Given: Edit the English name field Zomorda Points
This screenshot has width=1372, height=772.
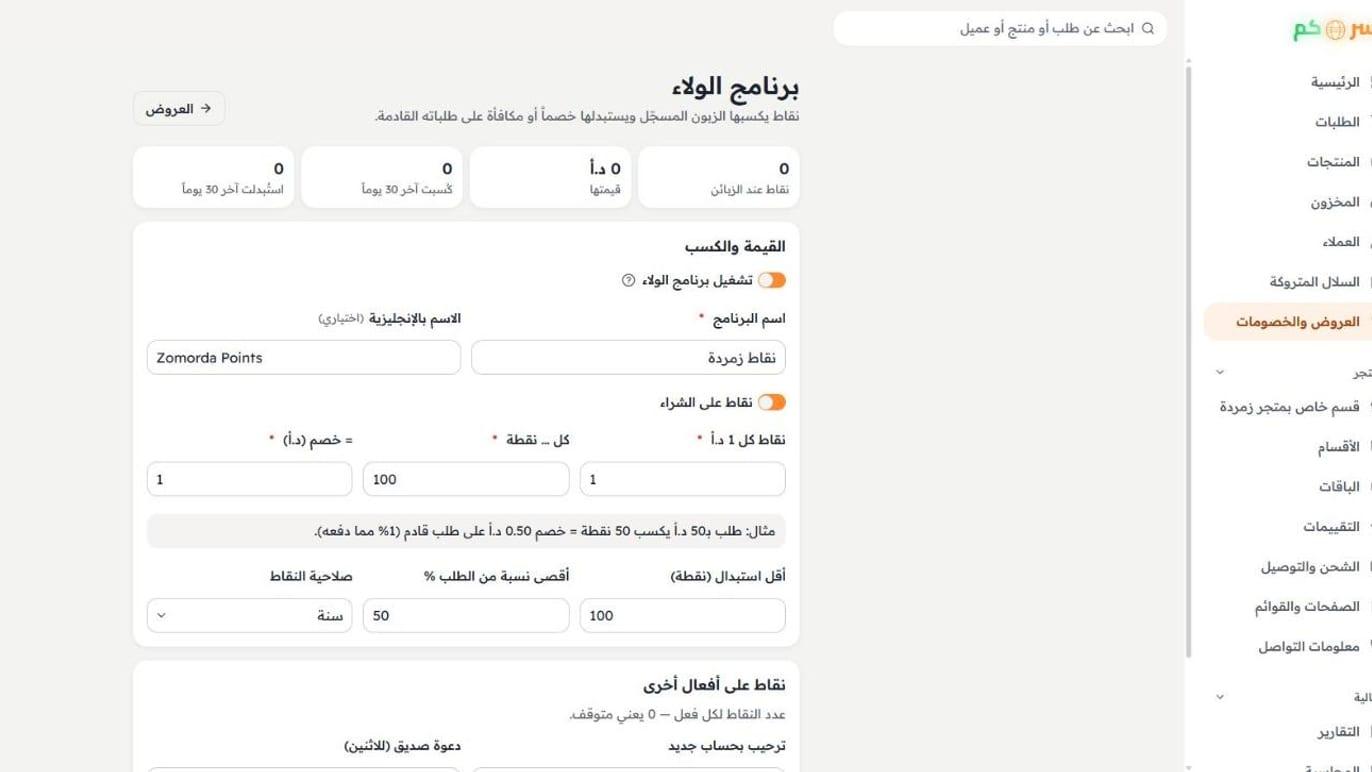Looking at the screenshot, I should tap(304, 358).
